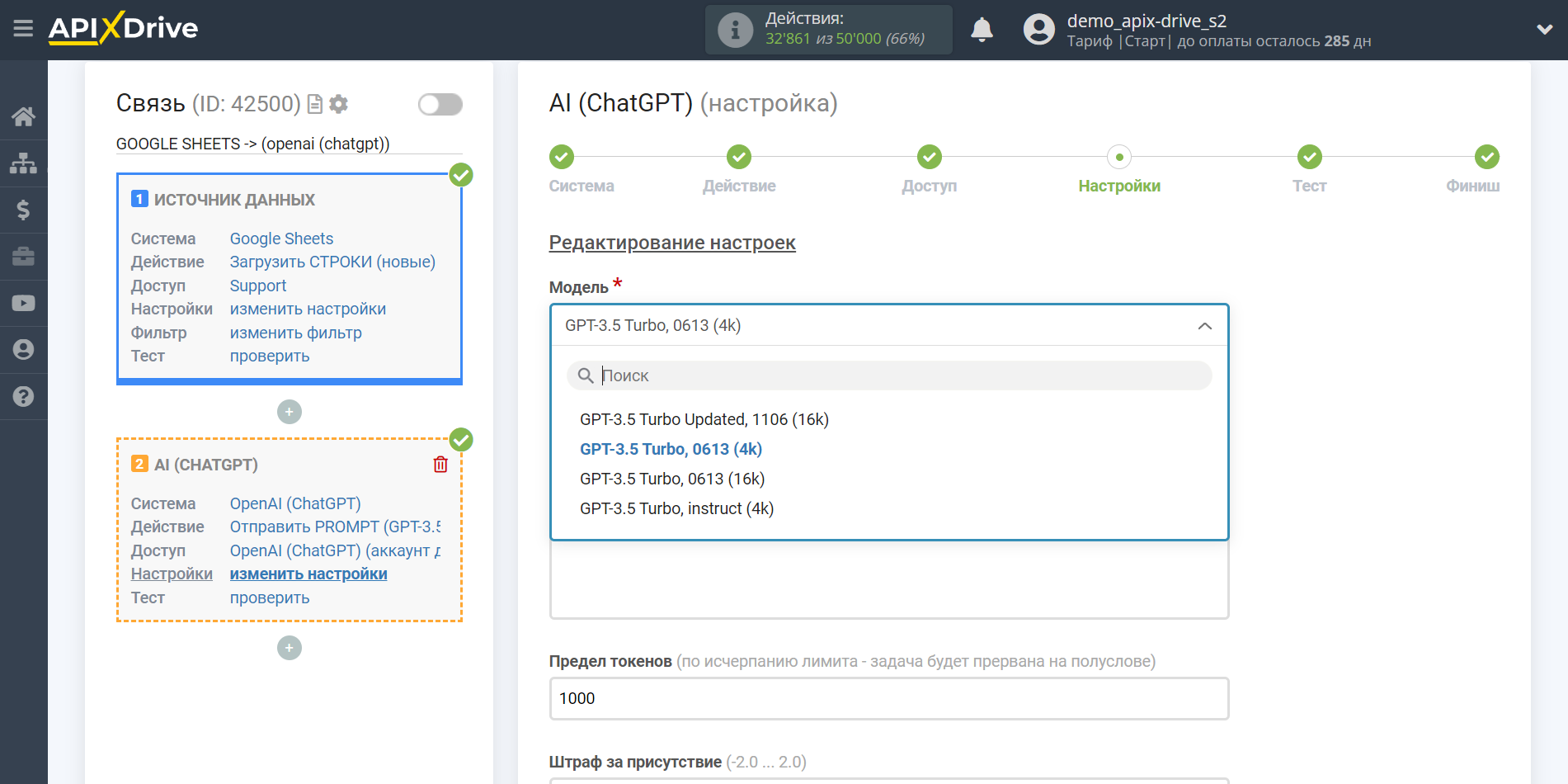The width and height of the screenshot is (1568, 784).
Task: Open the hamburger menu
Action: 23,29
